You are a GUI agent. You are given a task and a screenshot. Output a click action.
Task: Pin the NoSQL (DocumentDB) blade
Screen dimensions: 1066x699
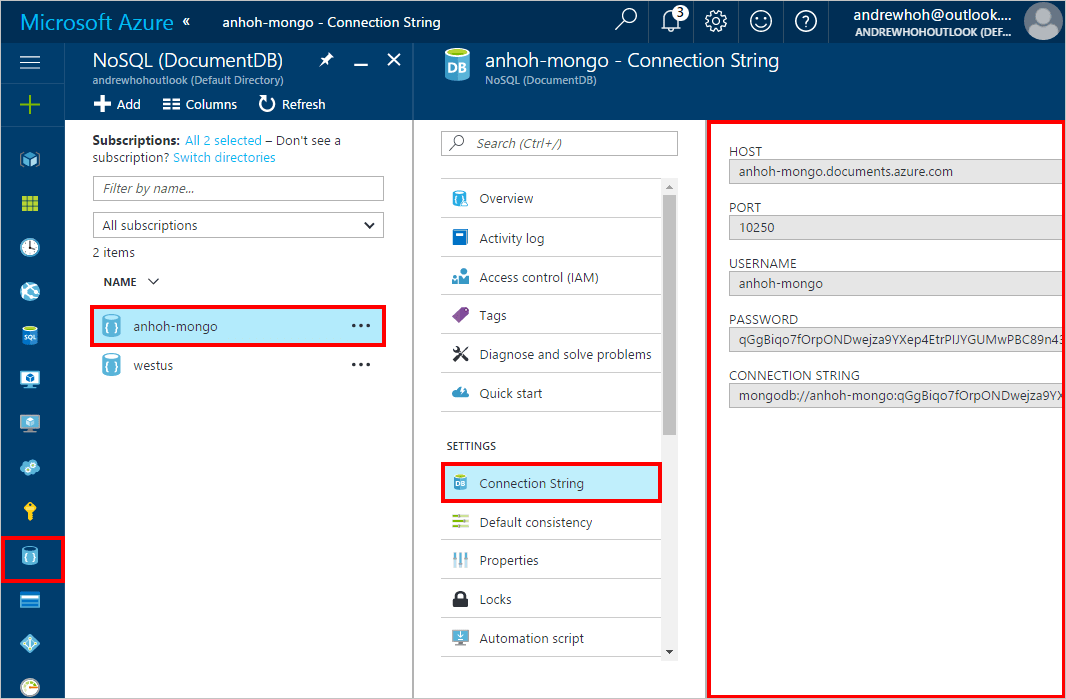click(325, 60)
